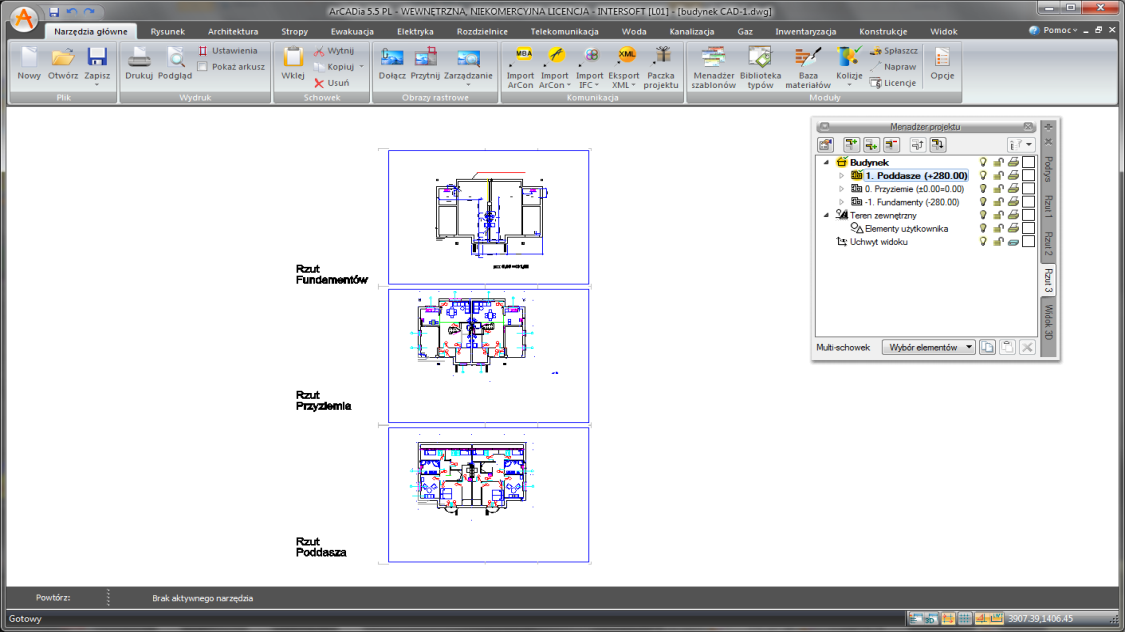
Task: Switch to the Architektura ribbon tab
Action: click(x=232, y=32)
